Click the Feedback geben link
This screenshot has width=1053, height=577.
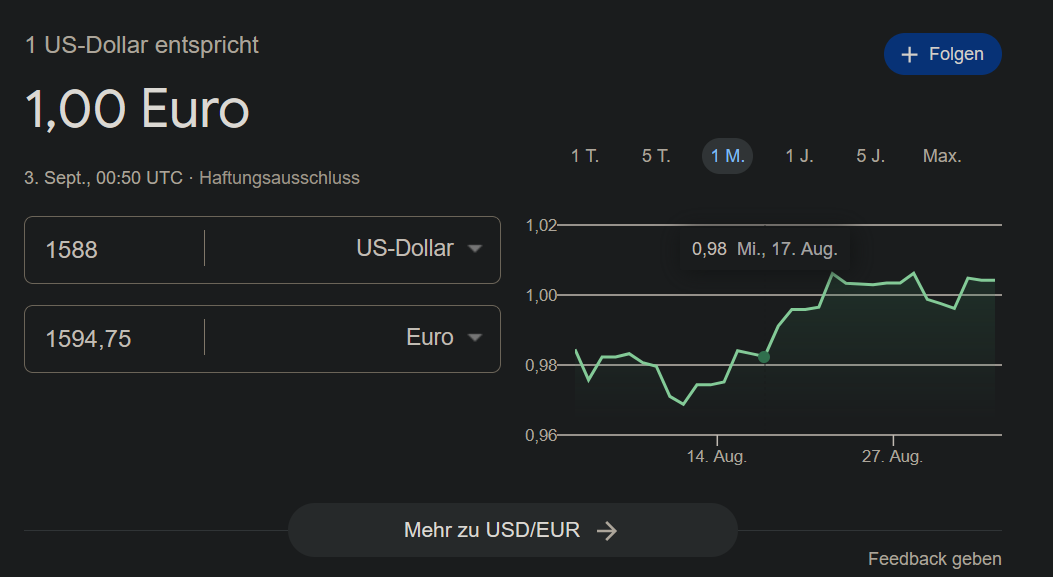coord(934,559)
